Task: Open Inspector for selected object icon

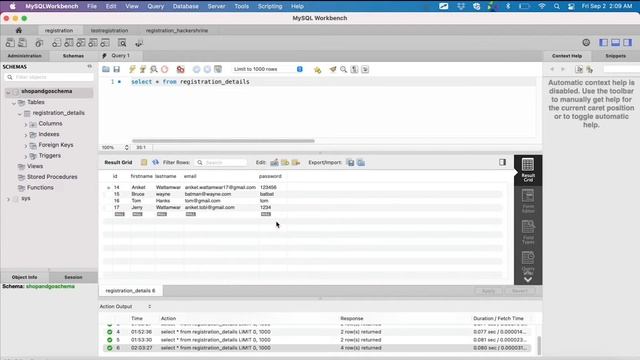Action: pos(39,43)
